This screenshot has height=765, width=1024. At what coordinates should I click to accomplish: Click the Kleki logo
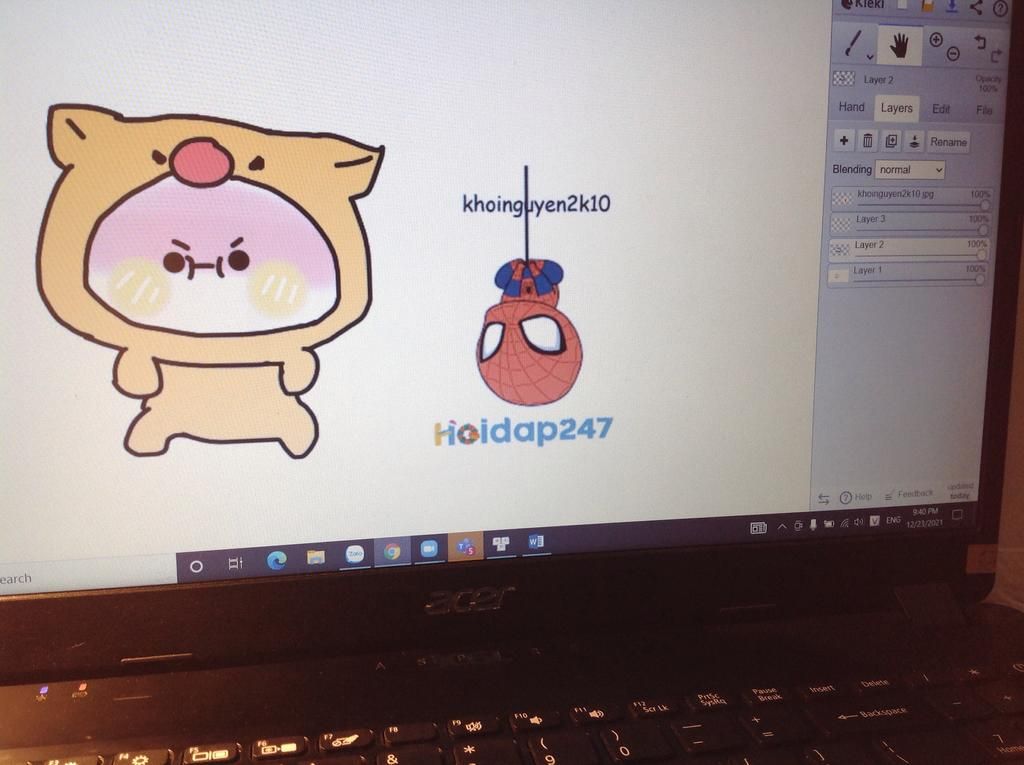(861, 5)
